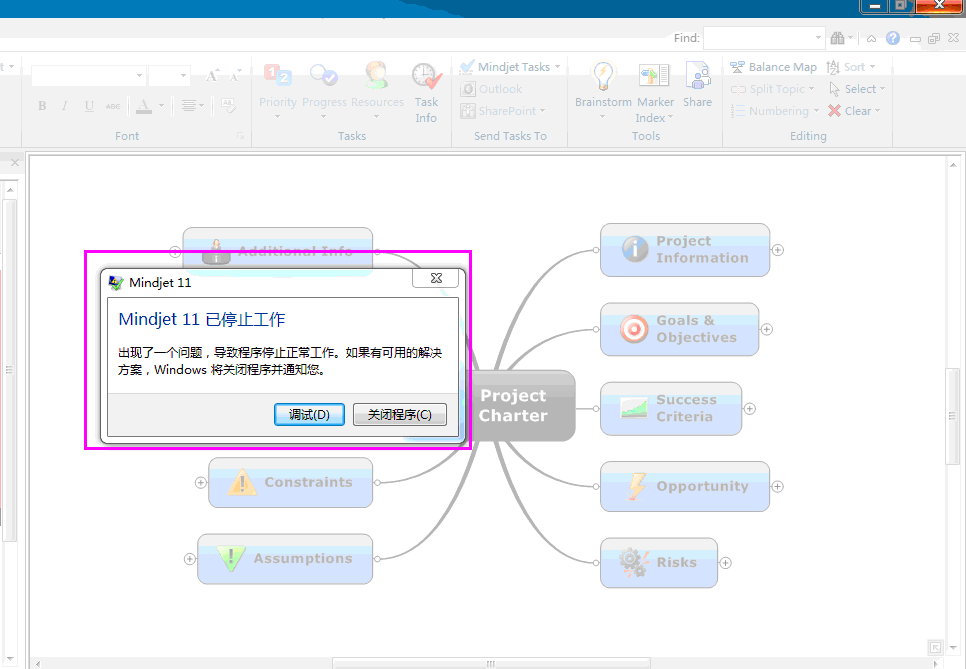Image resolution: width=966 pixels, height=669 pixels.
Task: Click the clear formatting icon
Action: [228, 106]
